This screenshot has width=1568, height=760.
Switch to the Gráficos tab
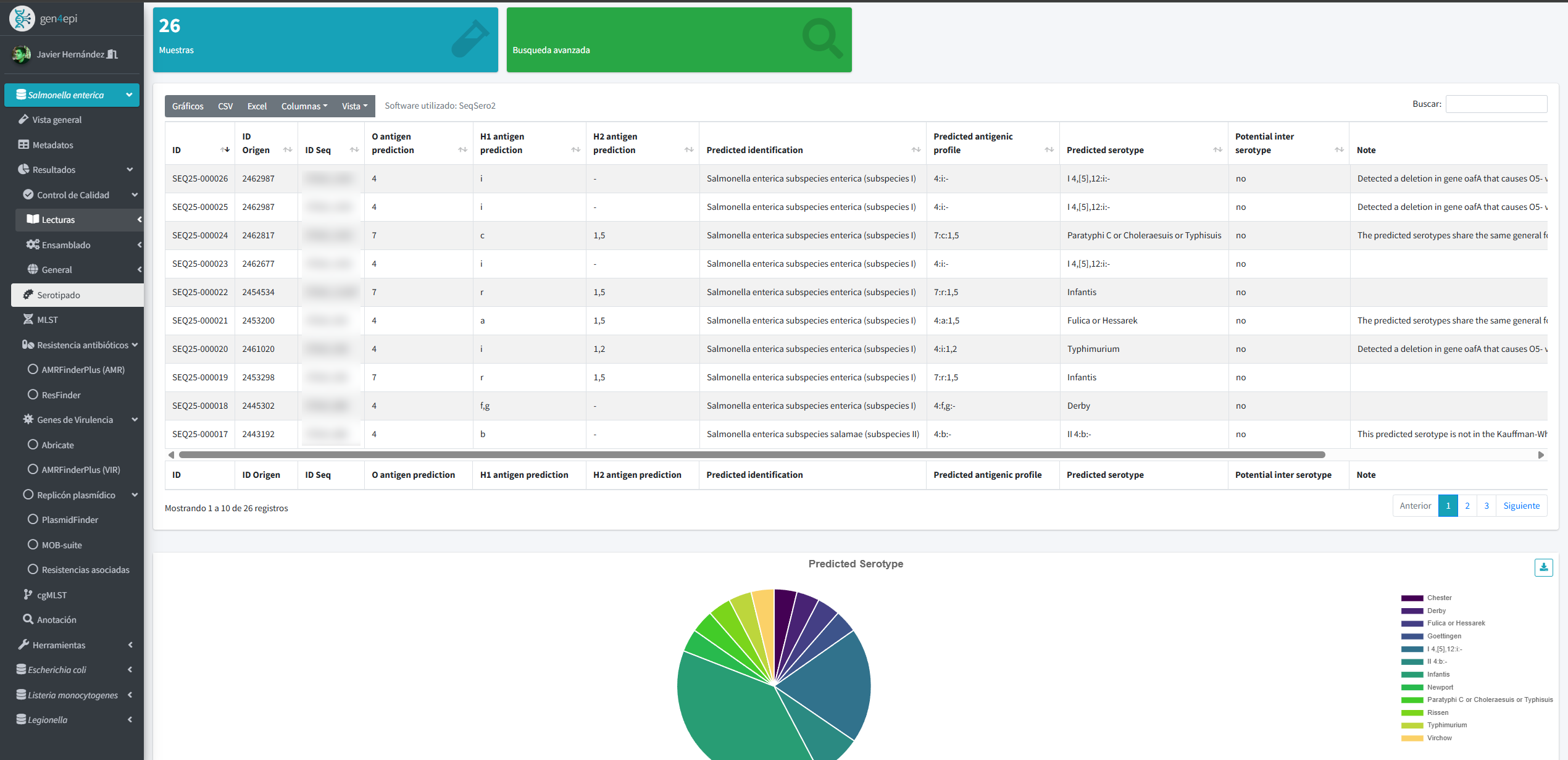coord(187,106)
